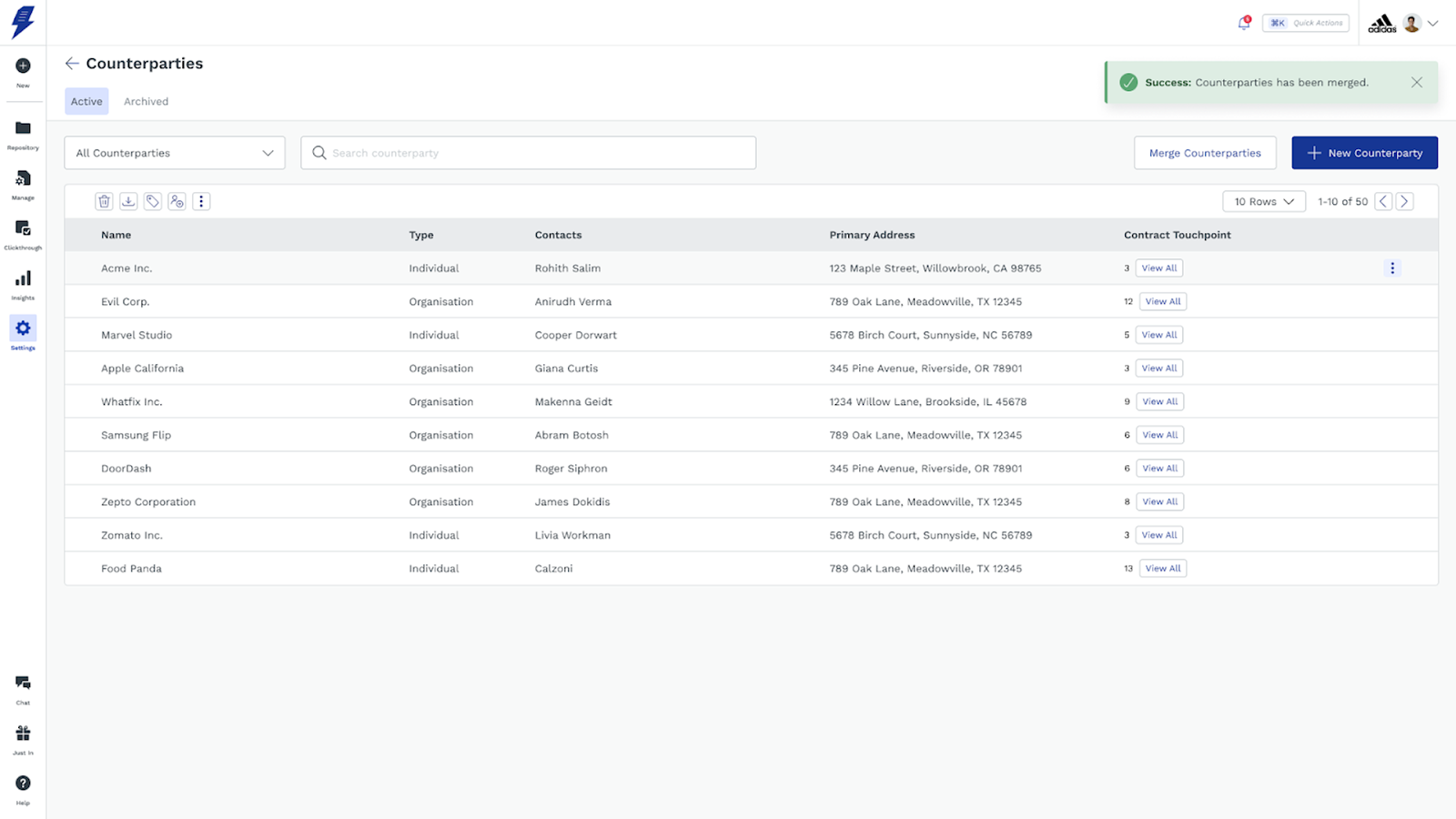The width and height of the screenshot is (1456, 819).
Task: Switch to the Archived tab
Action: tap(146, 101)
